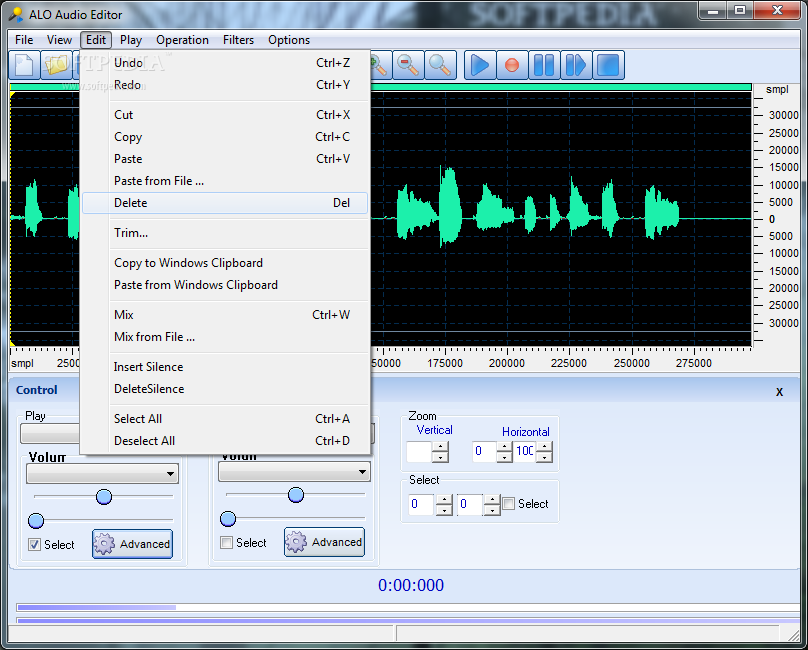
Task: Click the left channel upper slider knob
Action: 104,497
